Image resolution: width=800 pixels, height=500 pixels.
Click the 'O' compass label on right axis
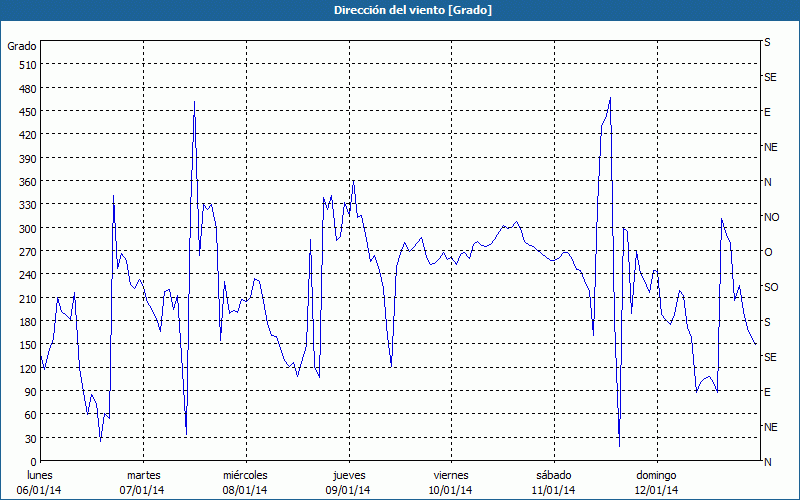point(768,252)
